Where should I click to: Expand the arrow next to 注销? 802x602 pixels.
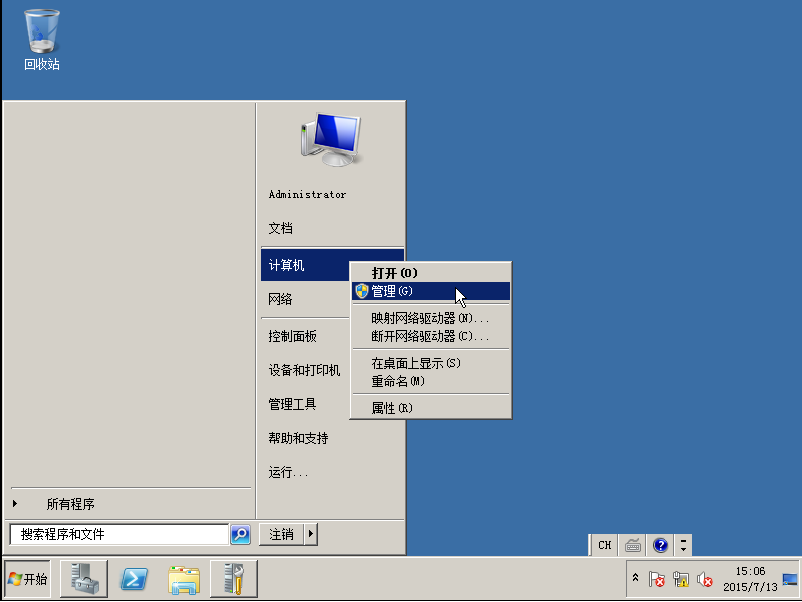(x=311, y=534)
